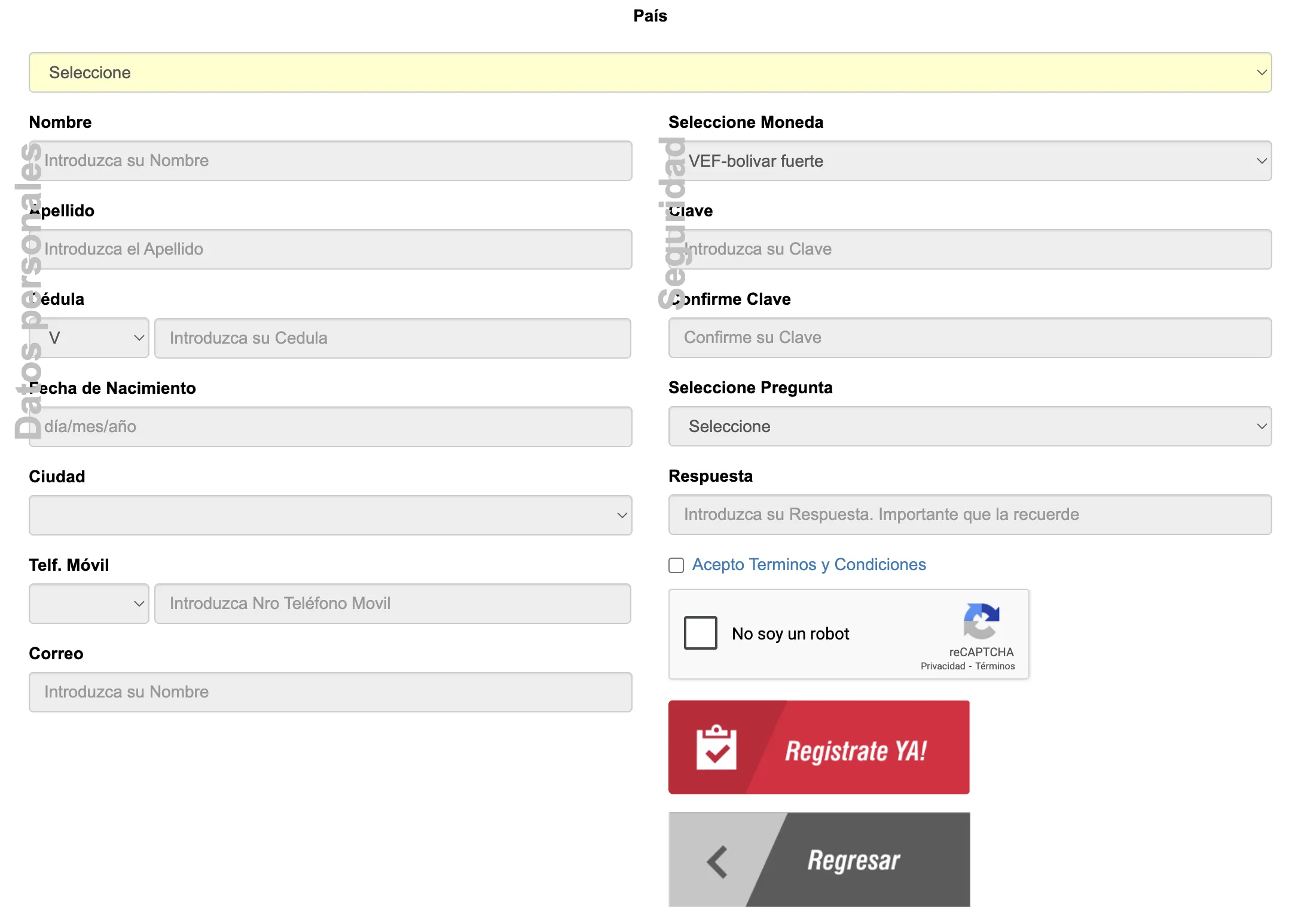The image size is (1295, 924).
Task: Open the Seleccione Pregunta dropdown
Action: (x=970, y=426)
